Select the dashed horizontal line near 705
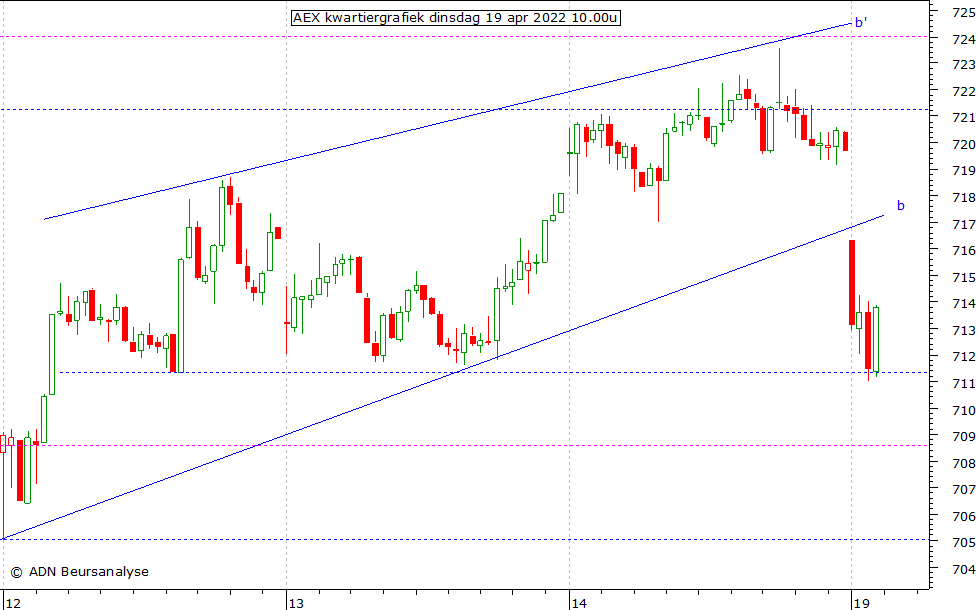The height and width of the screenshot is (610, 980). (500, 539)
